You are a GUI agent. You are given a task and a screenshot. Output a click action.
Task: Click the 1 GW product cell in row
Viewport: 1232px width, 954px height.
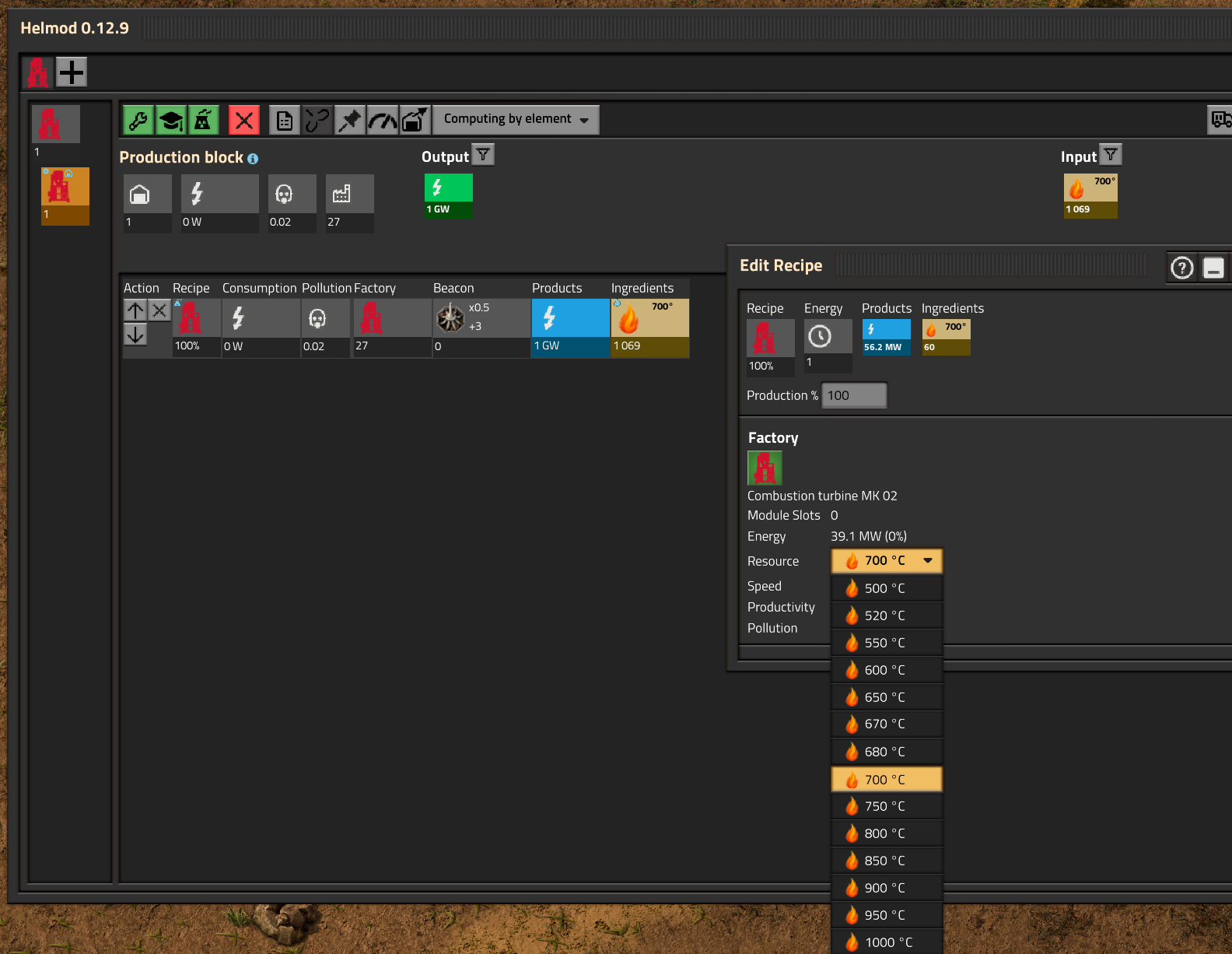(571, 328)
